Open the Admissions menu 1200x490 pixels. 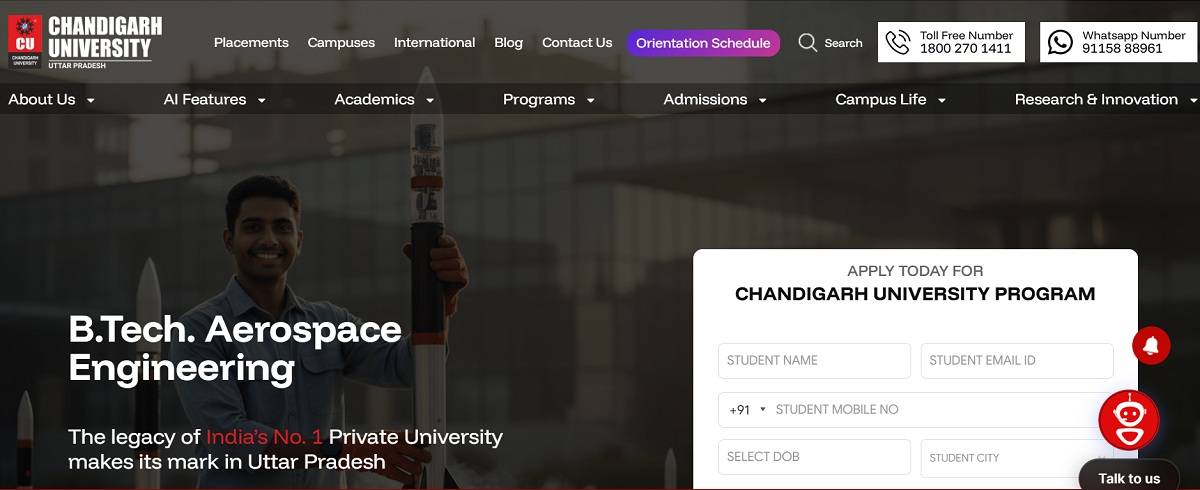[715, 99]
